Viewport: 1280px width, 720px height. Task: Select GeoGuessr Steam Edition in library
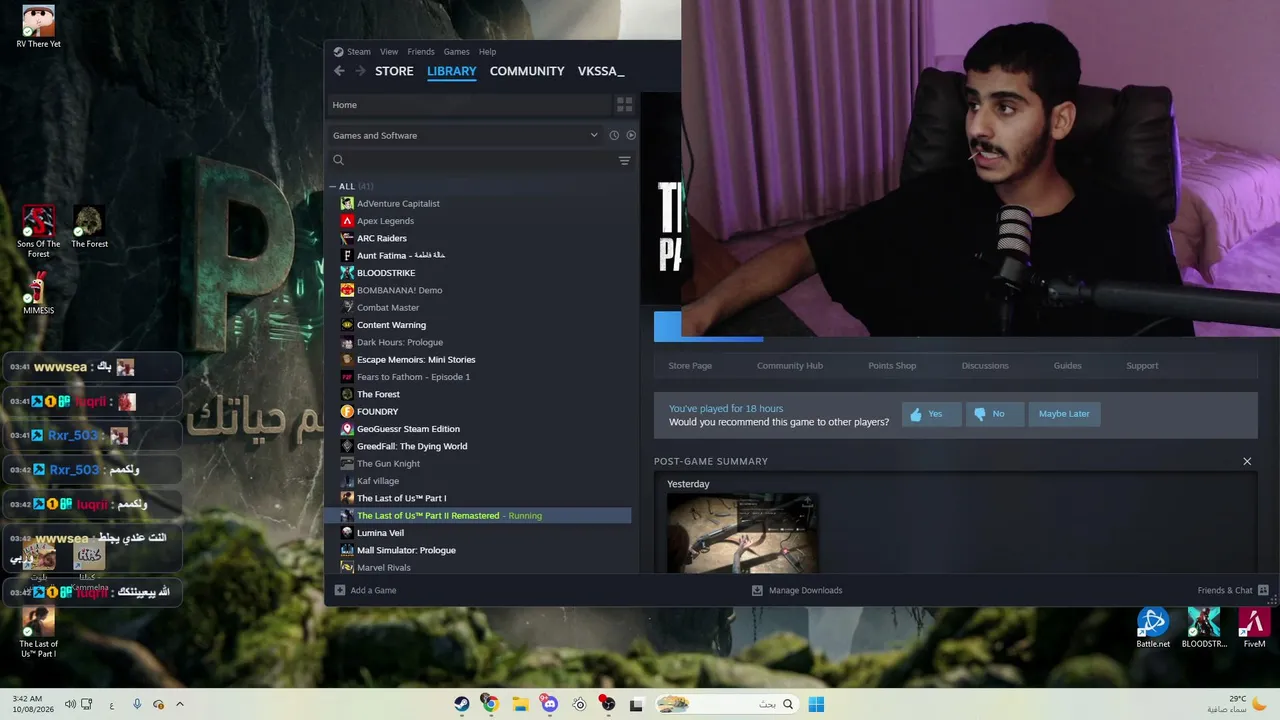coord(408,429)
